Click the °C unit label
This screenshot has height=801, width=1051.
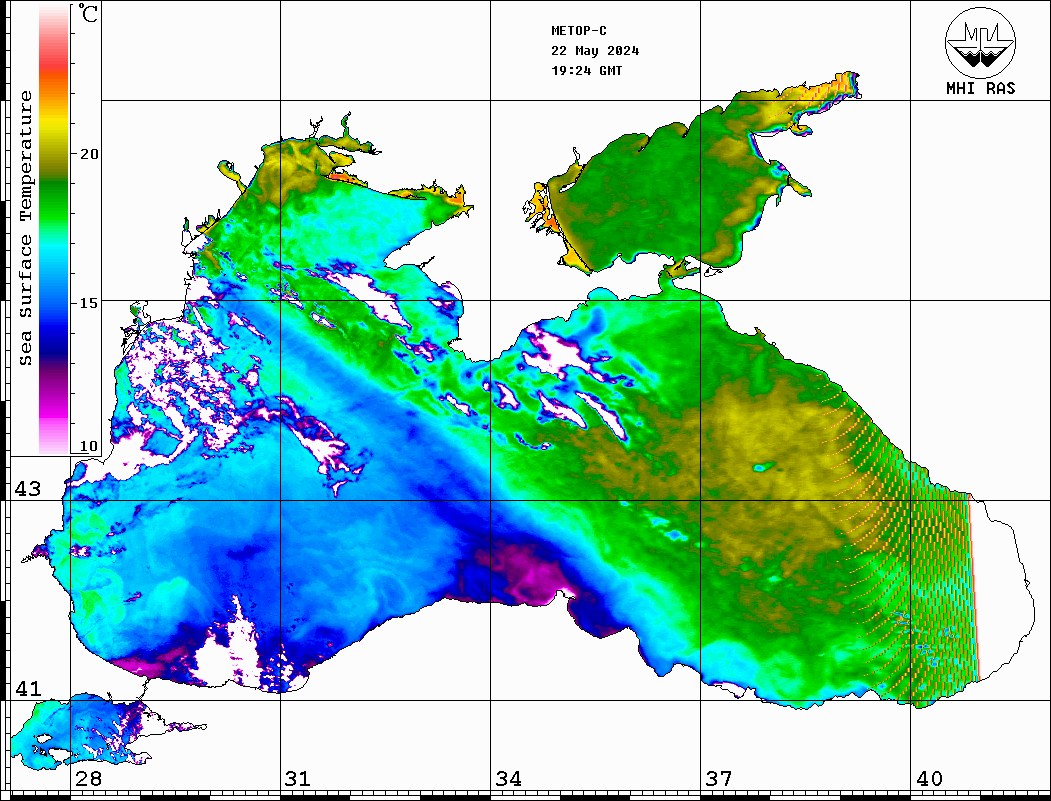click(x=88, y=13)
